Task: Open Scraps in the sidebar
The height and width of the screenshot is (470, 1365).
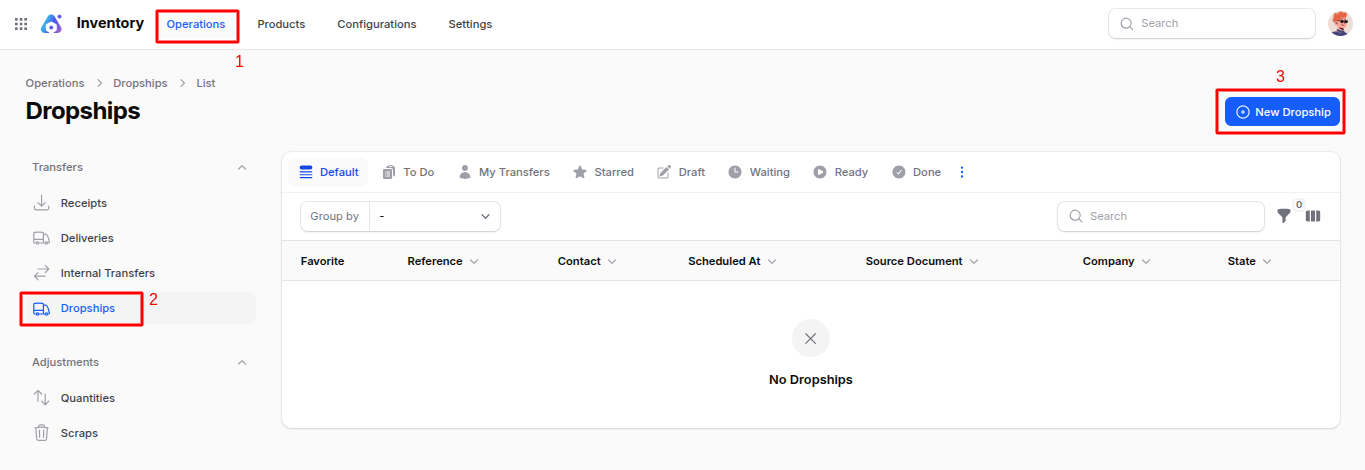Action: pos(140,433)
